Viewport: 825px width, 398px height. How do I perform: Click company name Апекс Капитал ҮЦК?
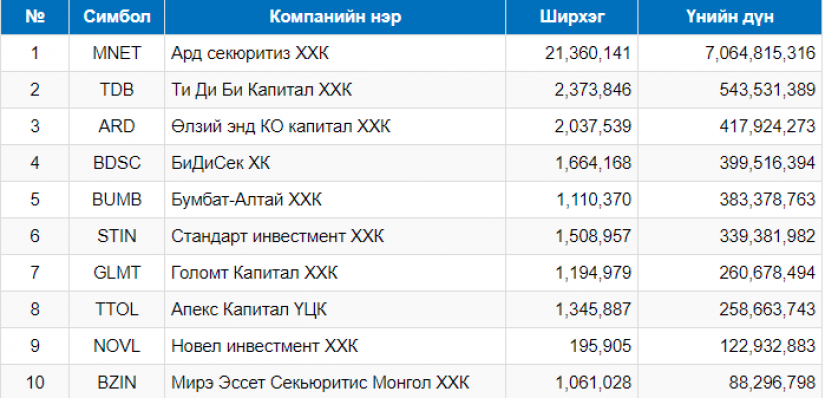pos(249,310)
